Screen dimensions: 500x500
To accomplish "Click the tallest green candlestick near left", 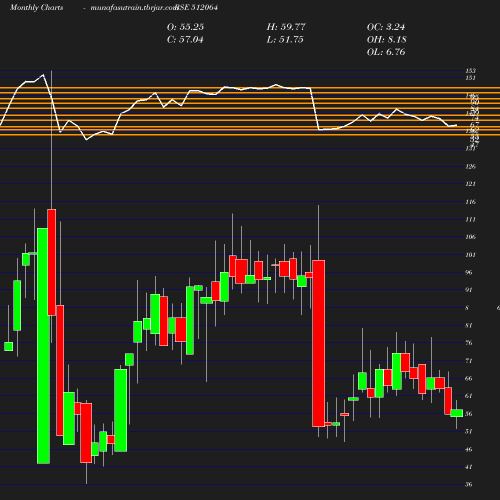I will point(43,346).
